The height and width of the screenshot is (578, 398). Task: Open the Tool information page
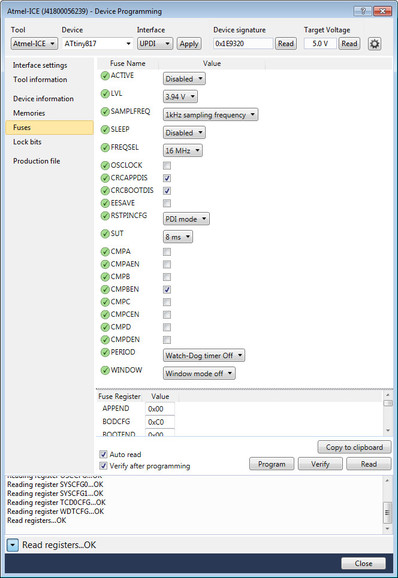coord(40,80)
